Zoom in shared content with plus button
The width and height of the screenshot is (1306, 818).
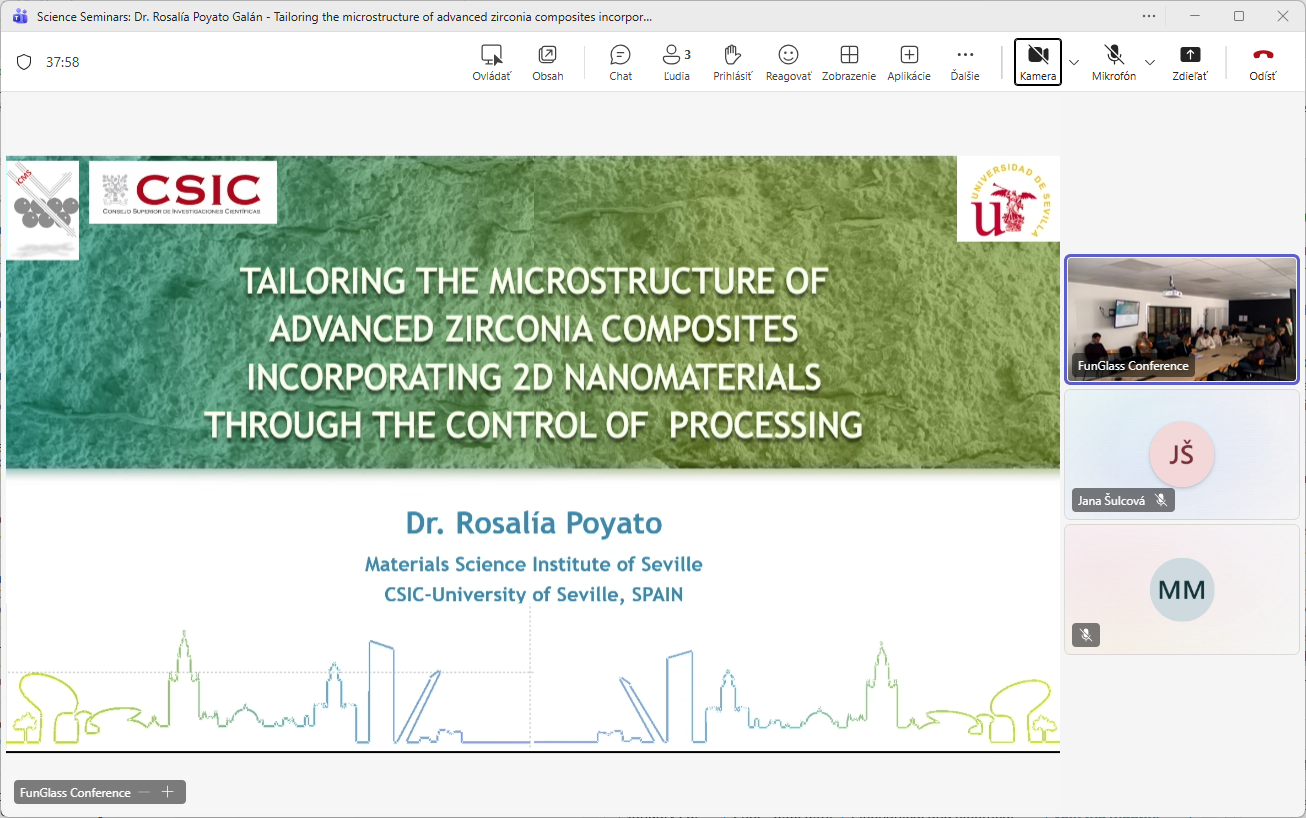(168, 792)
